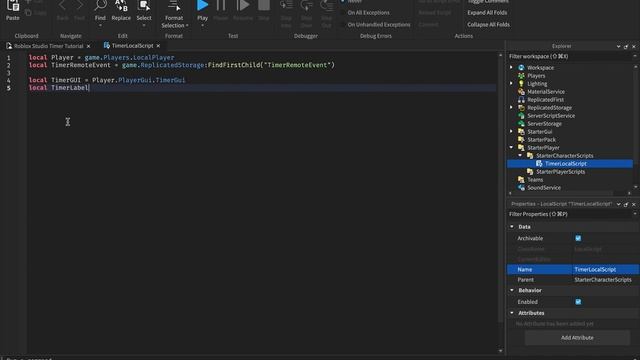640x360 pixels.
Task: Open the Play dropdown arrow
Action: pyautogui.click(x=202, y=26)
